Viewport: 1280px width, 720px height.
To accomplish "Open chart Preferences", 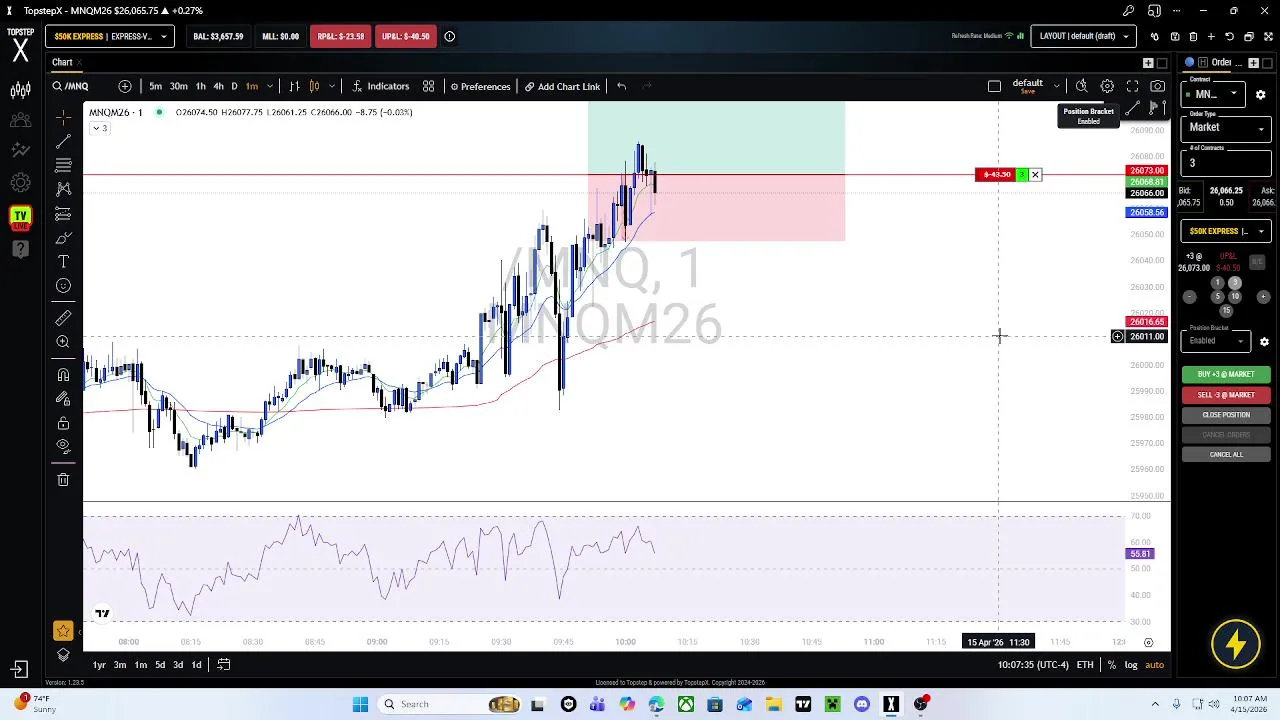I will coord(481,86).
